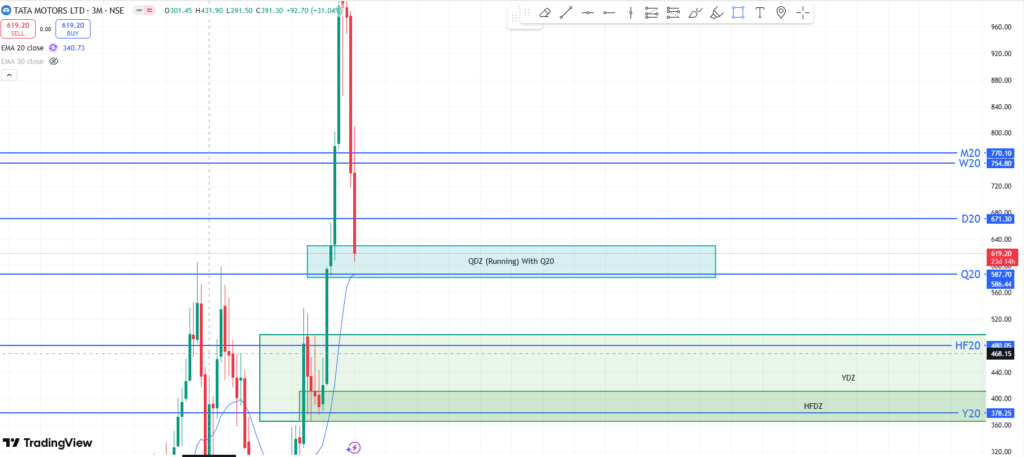The image size is (1024, 457).
Task: Select the Trend Line tool
Action: [x=566, y=12]
